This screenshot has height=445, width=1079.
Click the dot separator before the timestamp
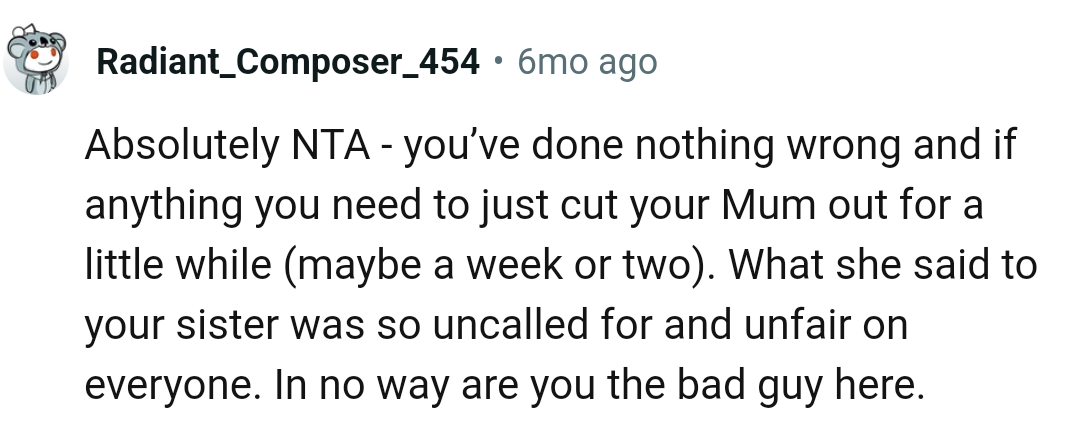(x=497, y=63)
